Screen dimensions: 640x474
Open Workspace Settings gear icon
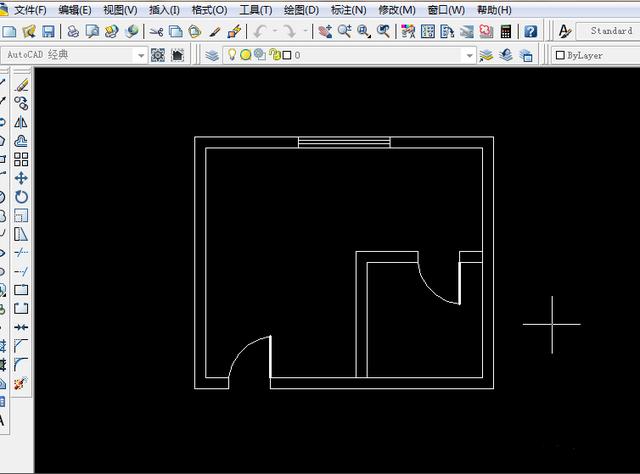pyautogui.click(x=158, y=55)
